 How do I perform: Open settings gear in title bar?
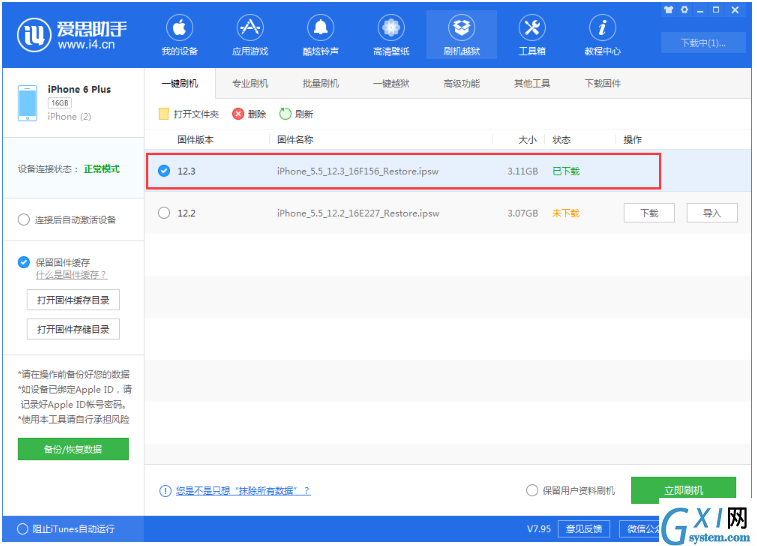click(684, 10)
